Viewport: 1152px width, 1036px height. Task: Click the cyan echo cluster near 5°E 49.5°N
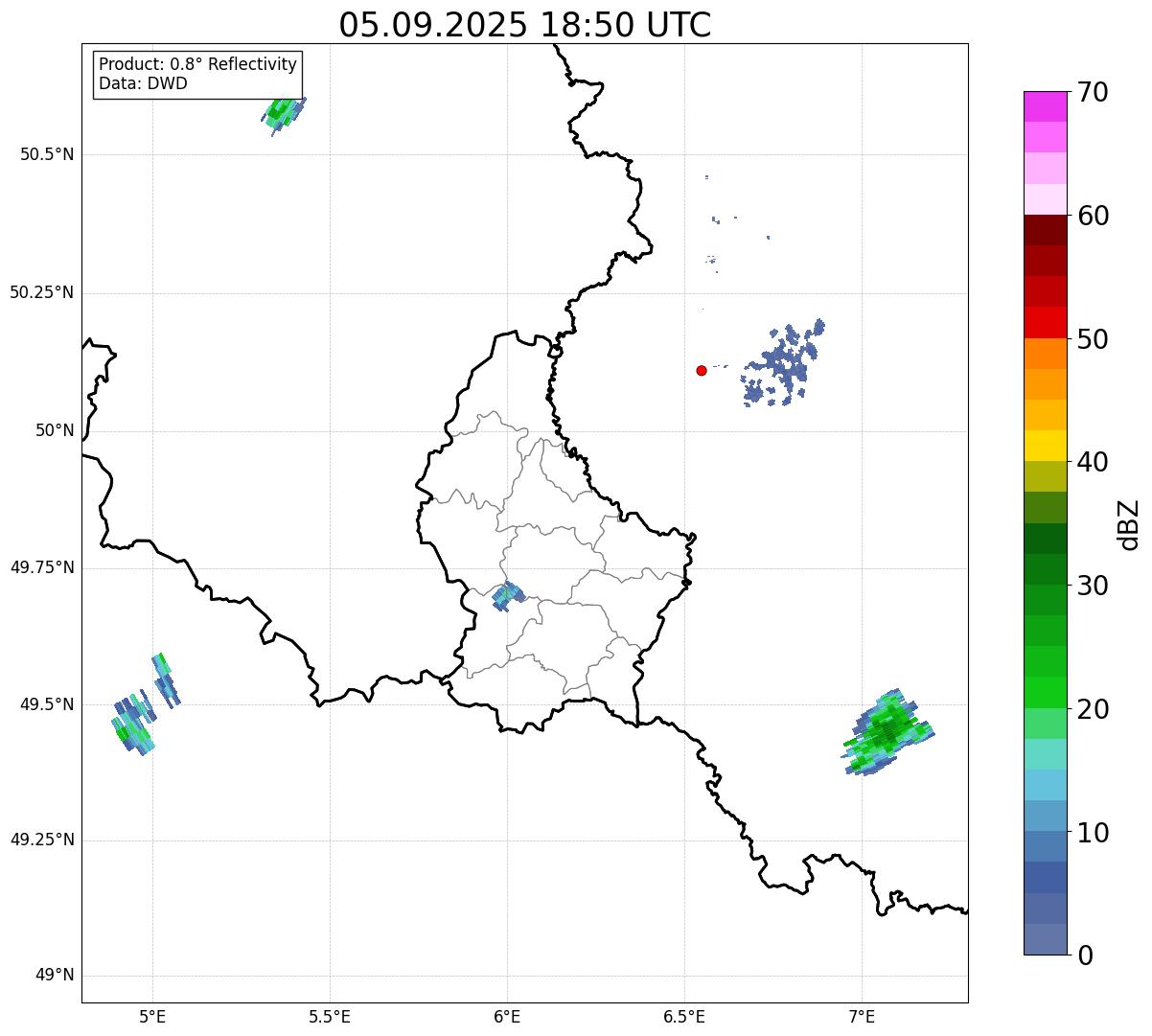[x=144, y=706]
